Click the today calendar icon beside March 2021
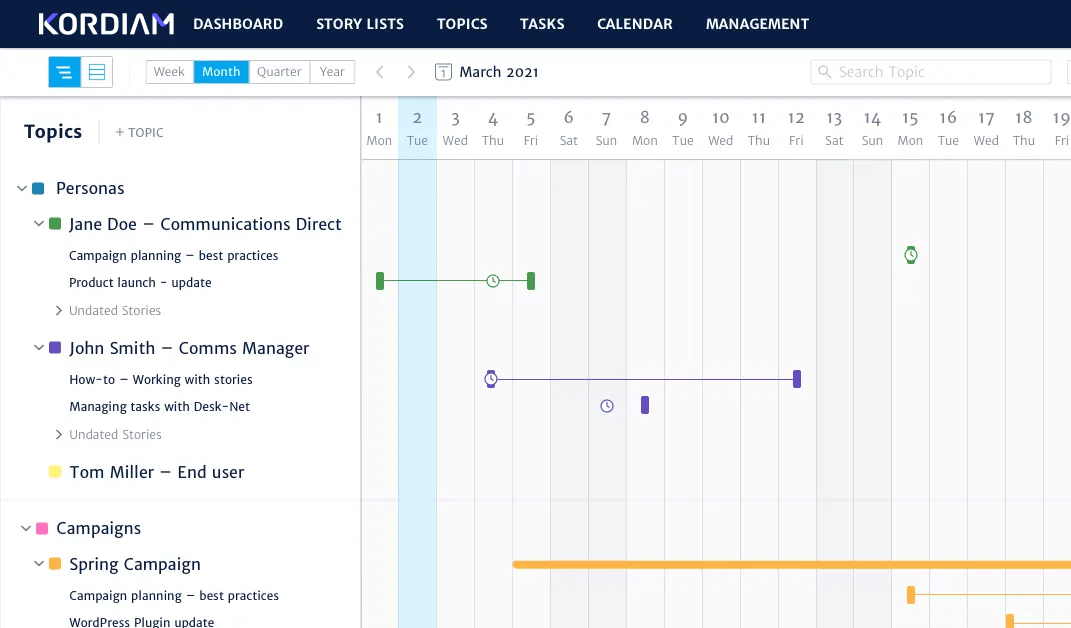The height and width of the screenshot is (628, 1071). [x=441, y=71]
